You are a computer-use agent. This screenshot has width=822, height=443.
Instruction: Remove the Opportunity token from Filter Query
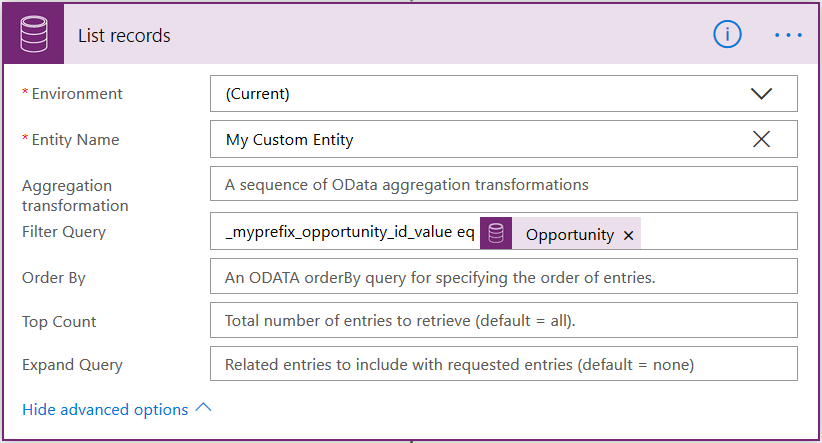click(628, 235)
